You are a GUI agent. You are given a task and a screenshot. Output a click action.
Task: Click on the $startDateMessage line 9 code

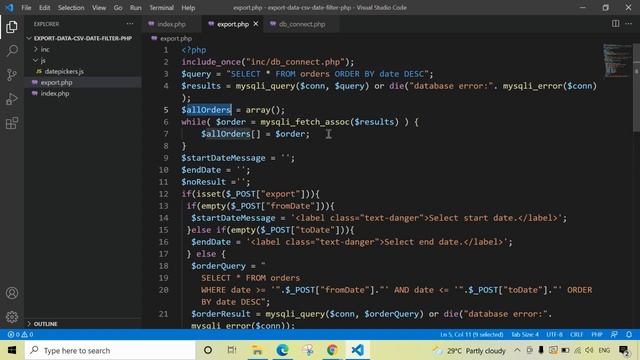tap(238, 158)
